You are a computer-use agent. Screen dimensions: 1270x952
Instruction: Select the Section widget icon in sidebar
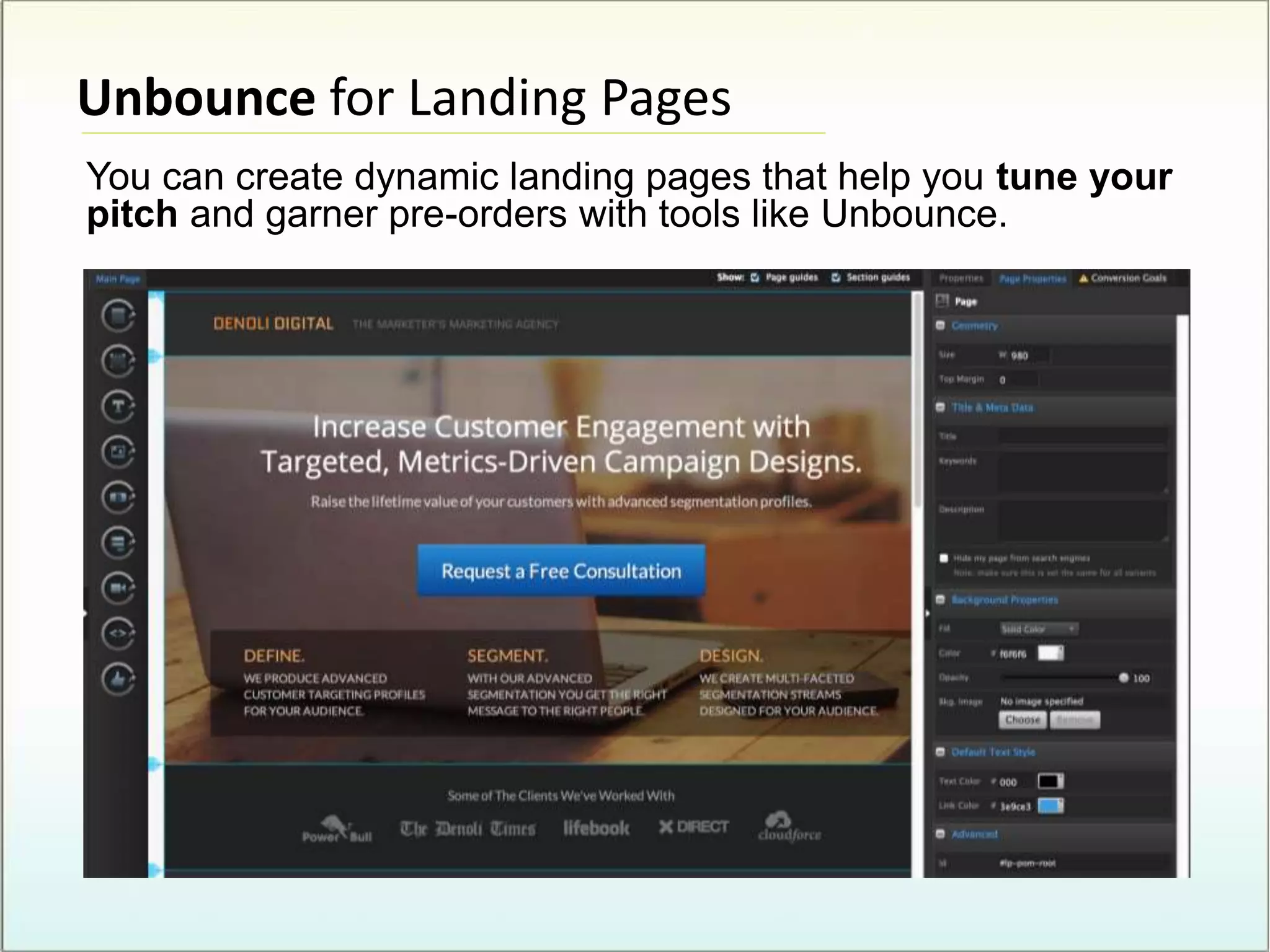(x=118, y=316)
